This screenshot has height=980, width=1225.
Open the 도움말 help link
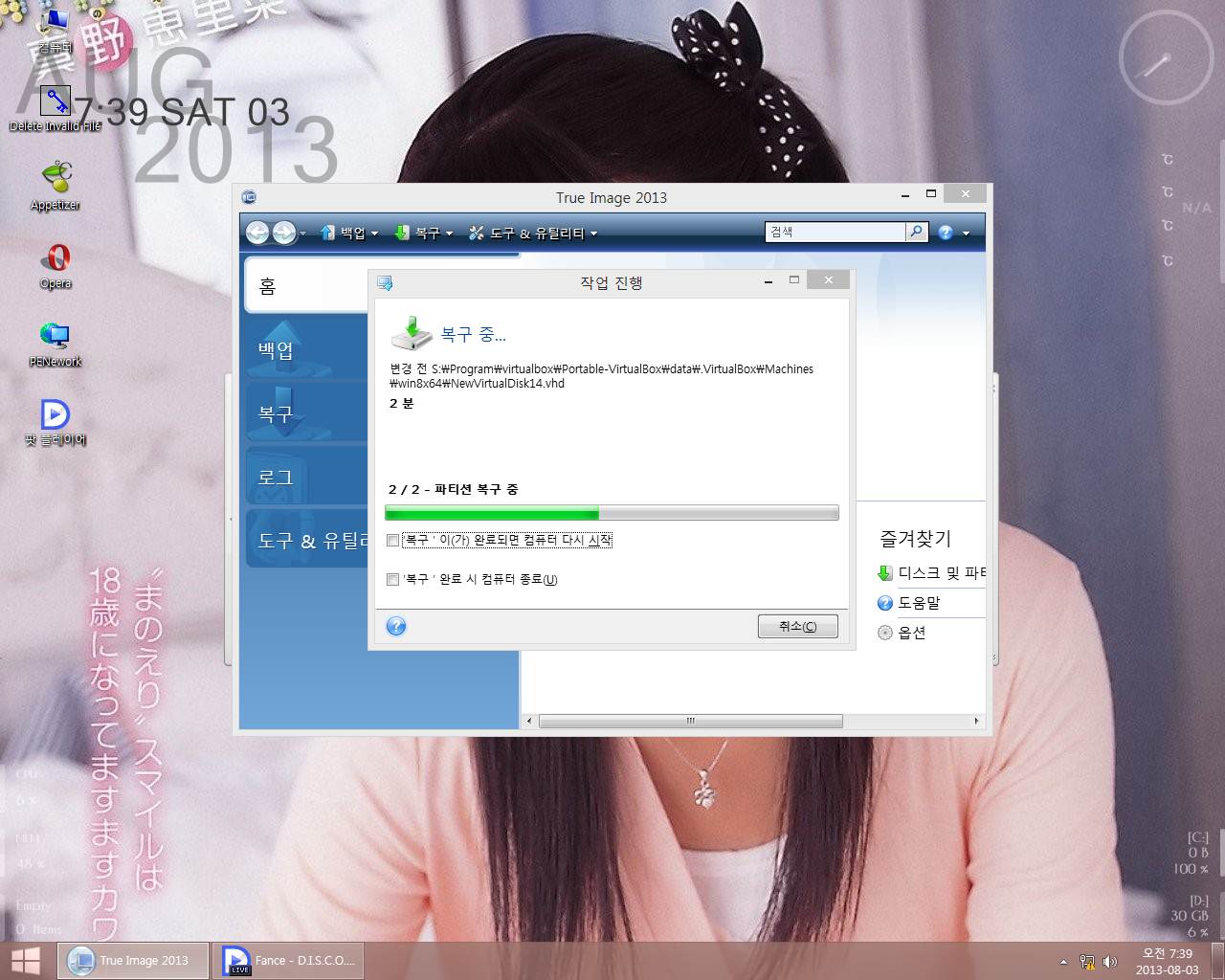point(919,603)
